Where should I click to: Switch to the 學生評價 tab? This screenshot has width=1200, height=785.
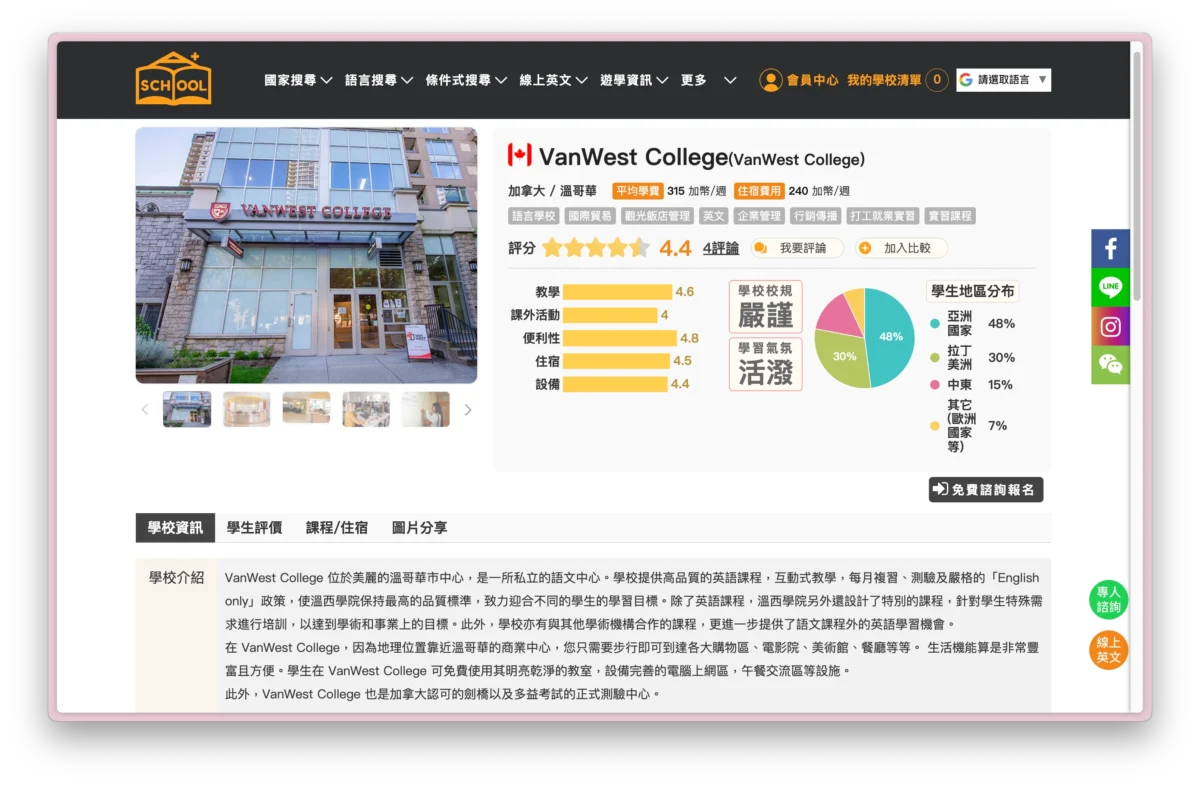point(254,528)
